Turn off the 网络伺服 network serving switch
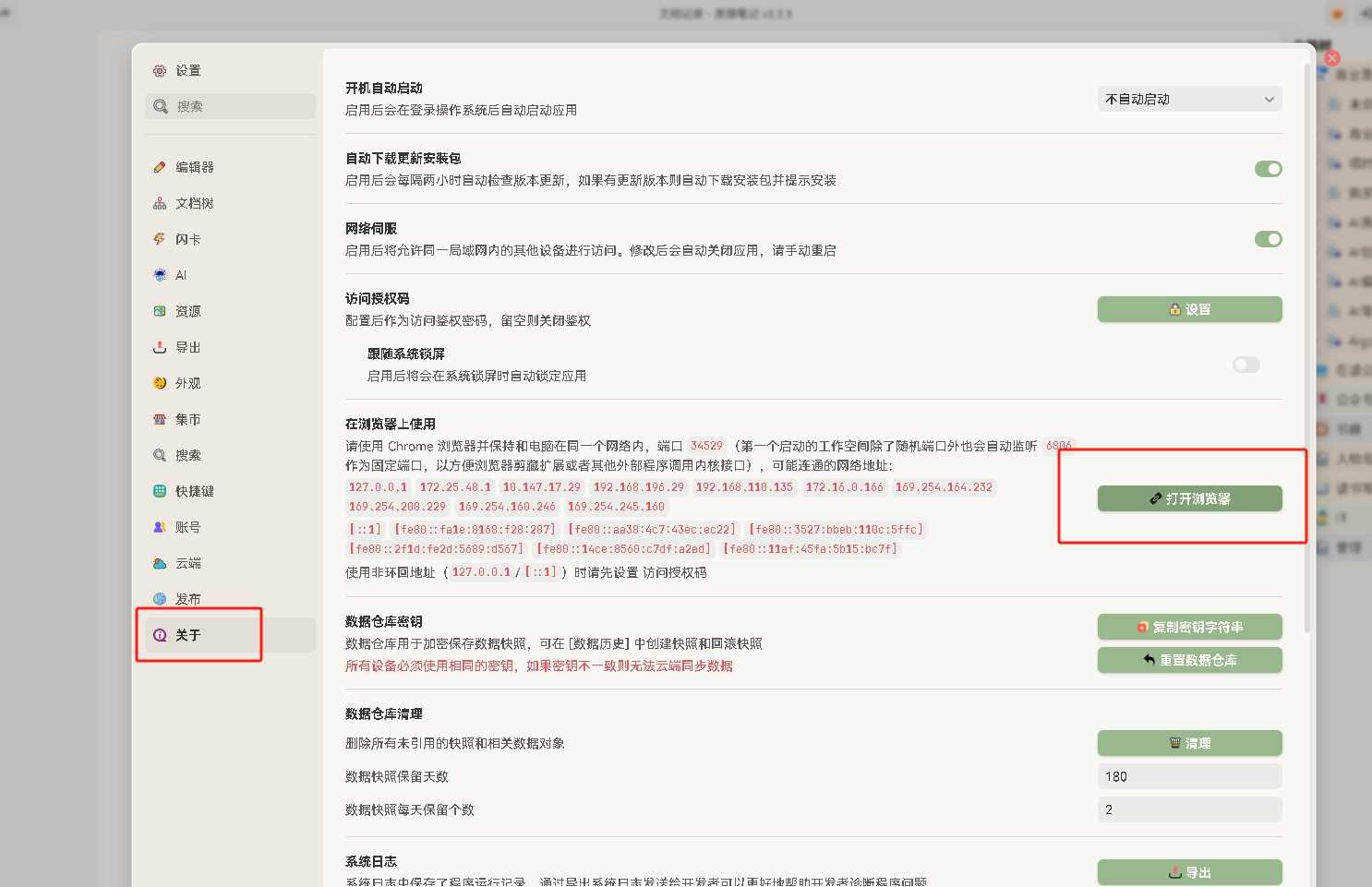This screenshot has width=1372, height=887. [1269, 238]
